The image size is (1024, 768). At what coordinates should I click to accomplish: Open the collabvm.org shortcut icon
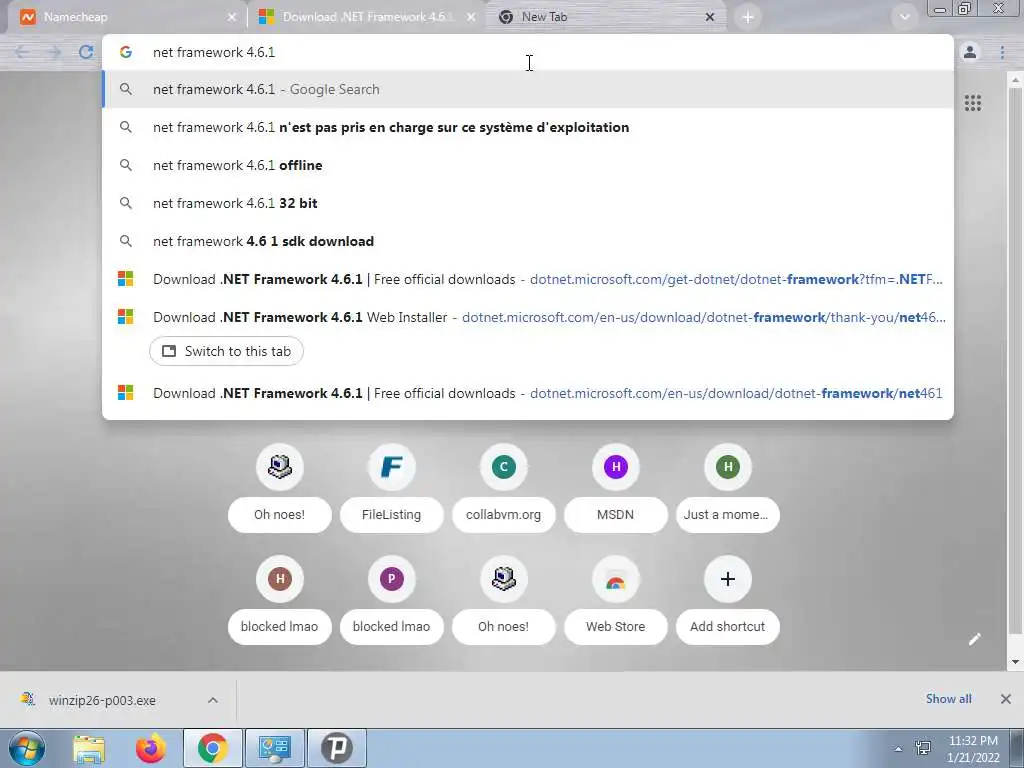pos(504,466)
